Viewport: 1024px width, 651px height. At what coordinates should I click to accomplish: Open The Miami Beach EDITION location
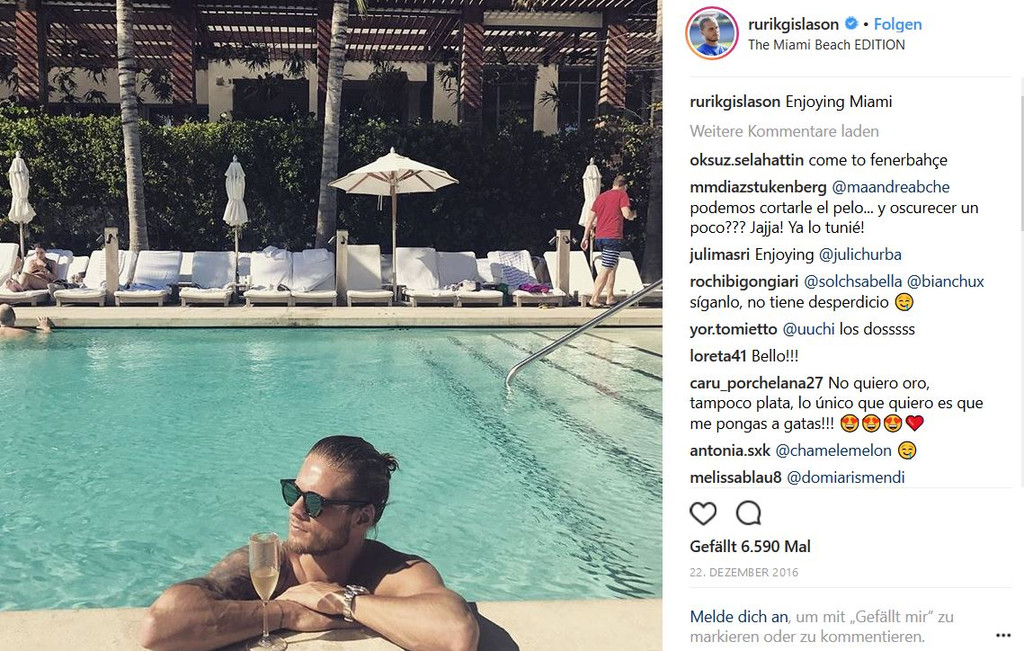click(826, 45)
